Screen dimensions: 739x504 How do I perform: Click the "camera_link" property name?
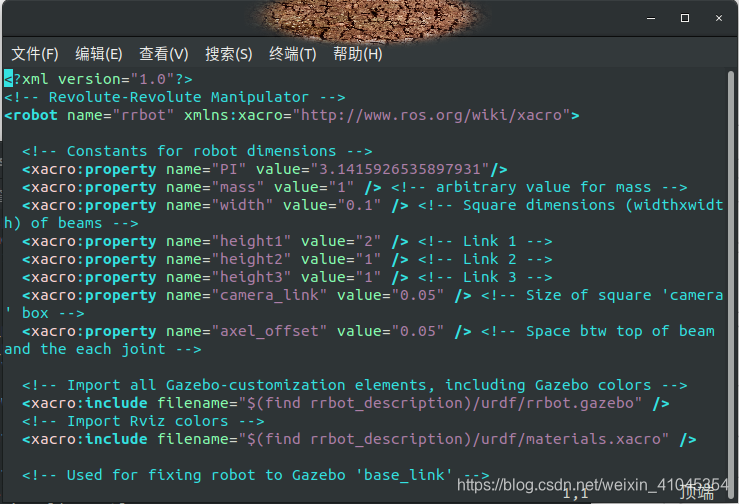pyautogui.click(x=269, y=295)
